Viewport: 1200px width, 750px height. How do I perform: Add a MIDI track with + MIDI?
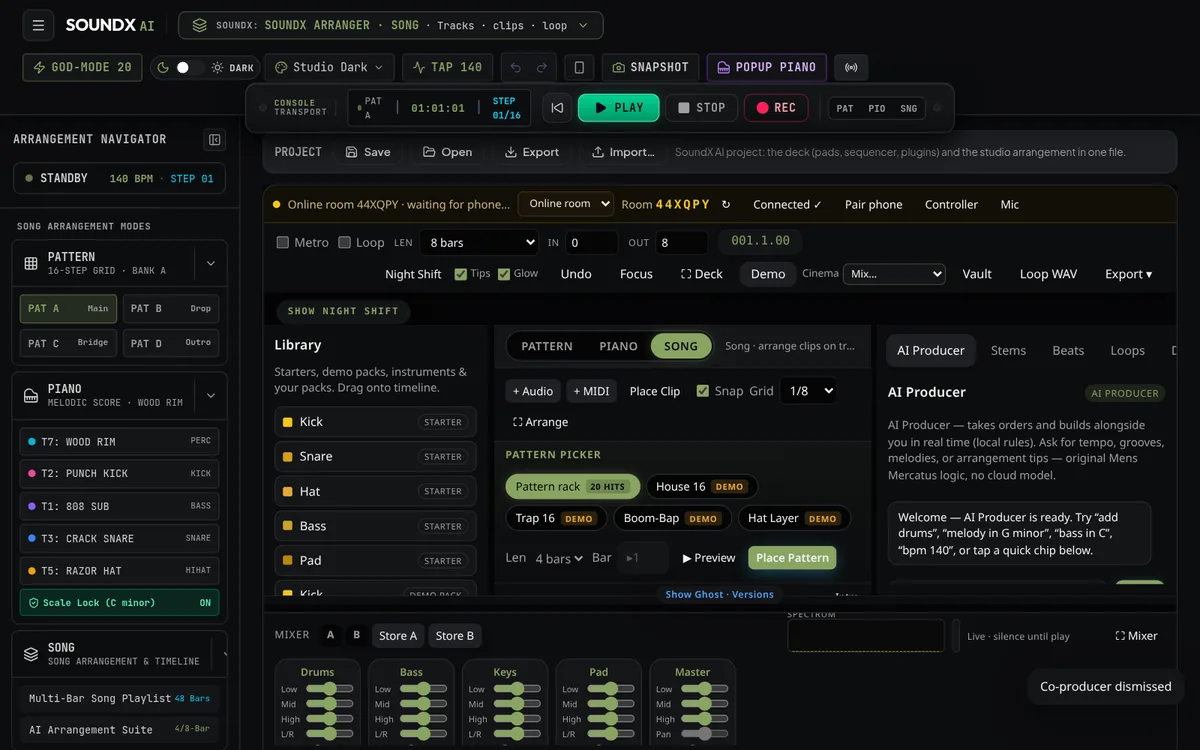pos(591,391)
